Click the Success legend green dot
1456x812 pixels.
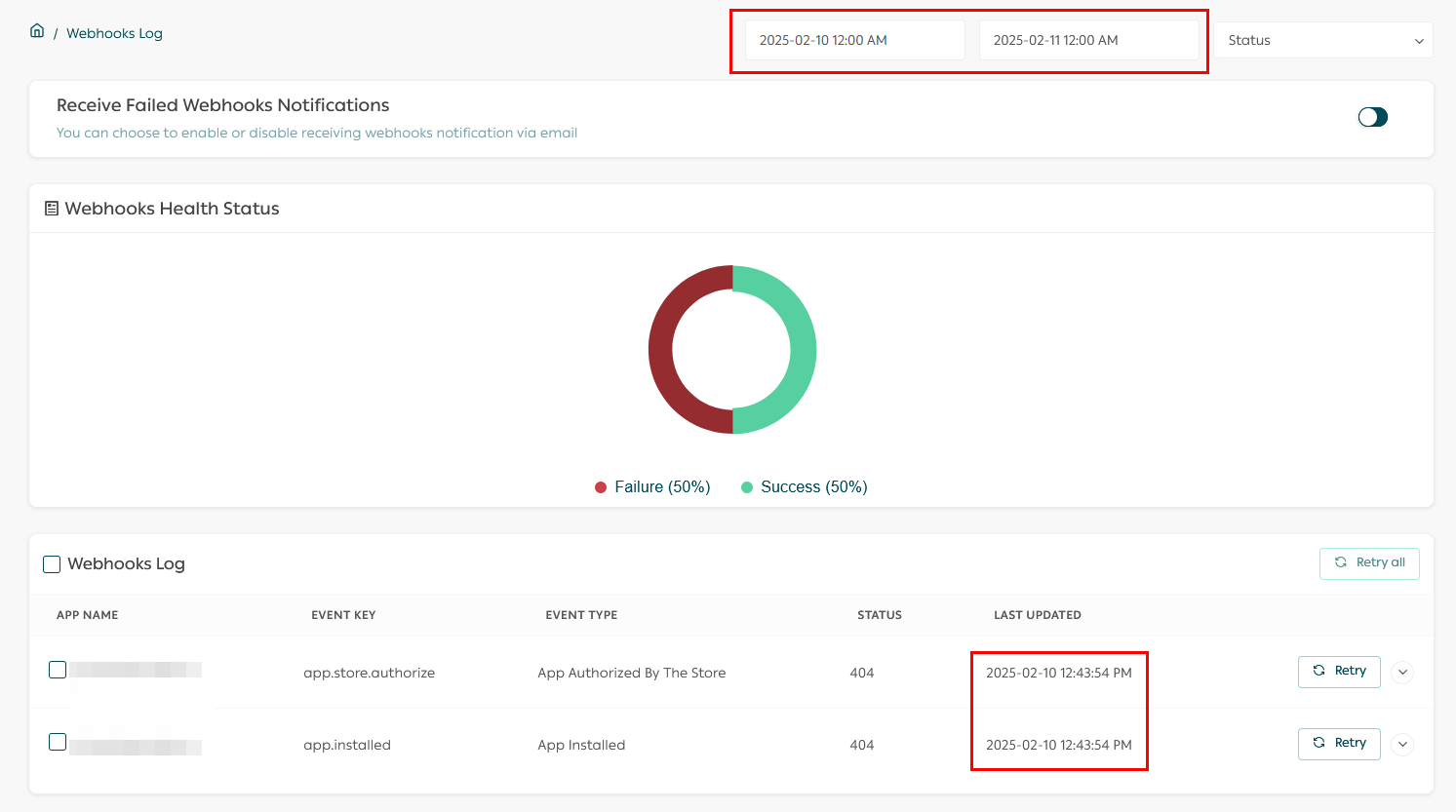click(x=747, y=487)
